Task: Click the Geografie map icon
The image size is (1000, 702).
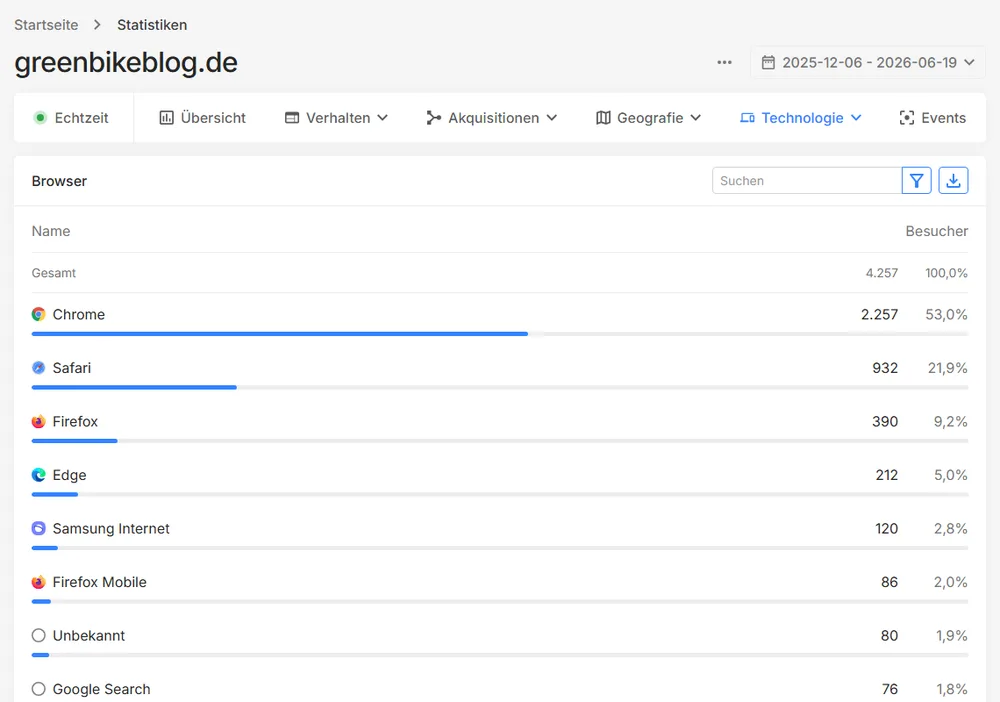Action: pyautogui.click(x=603, y=118)
